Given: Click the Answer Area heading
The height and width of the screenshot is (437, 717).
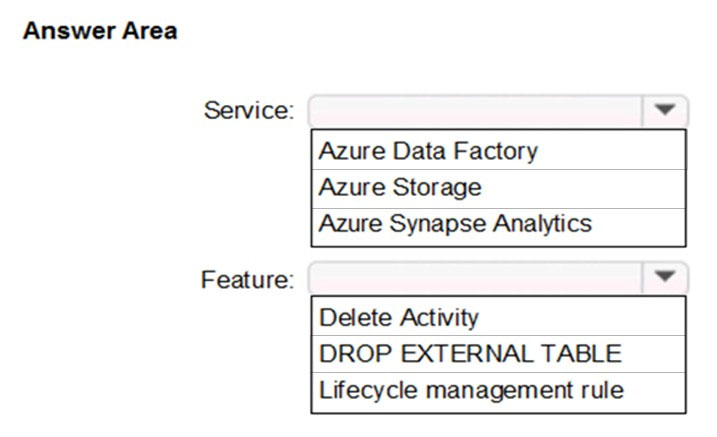Looking at the screenshot, I should (x=100, y=31).
